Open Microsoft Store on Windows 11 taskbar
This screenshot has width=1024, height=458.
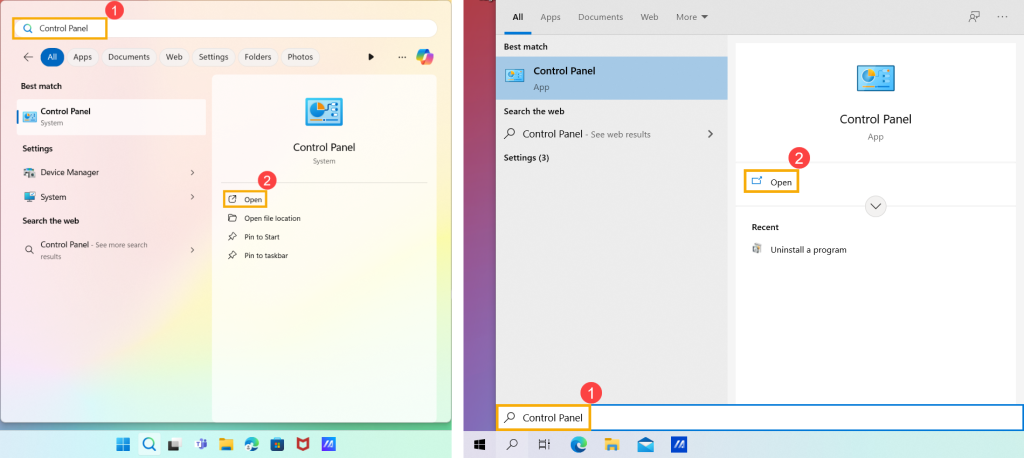point(277,445)
